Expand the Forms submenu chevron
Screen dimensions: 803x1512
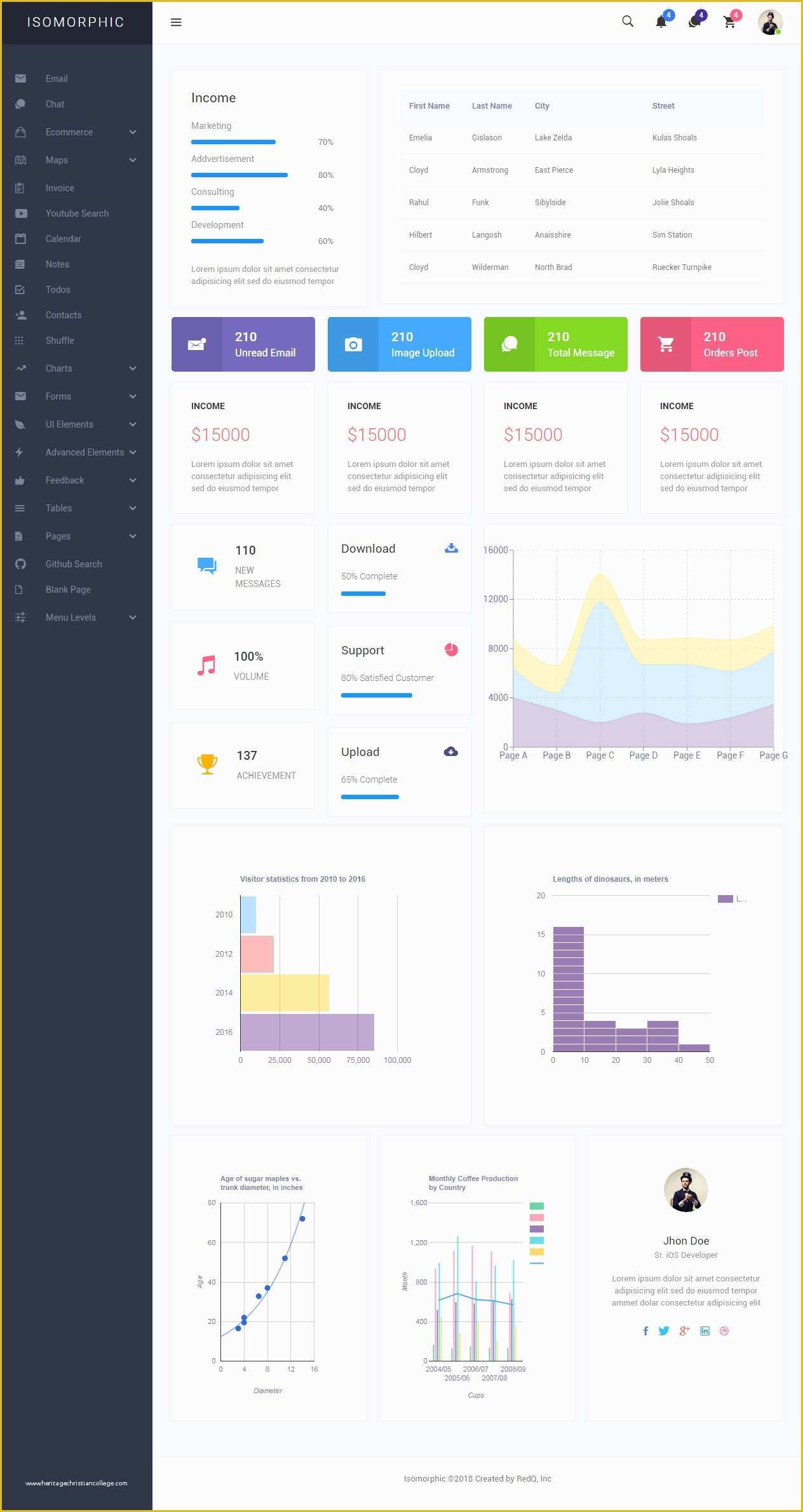133,396
